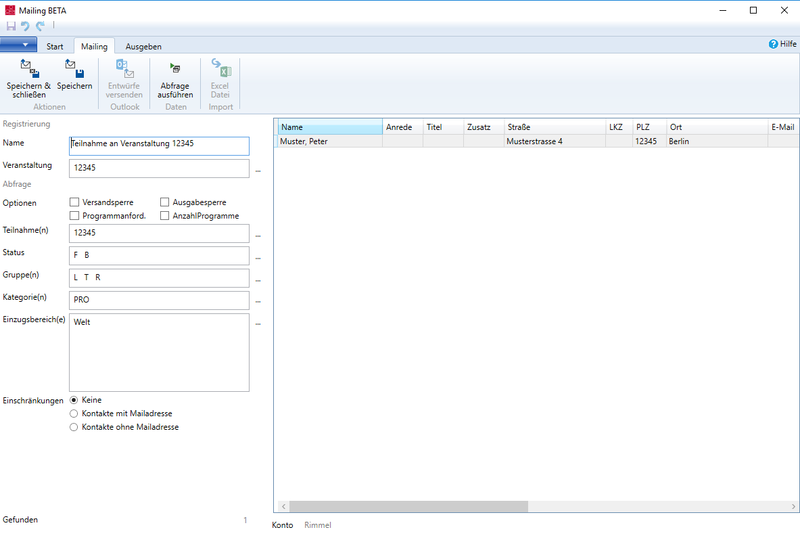The width and height of the screenshot is (800, 536).
Task: Click the Rimmel account text
Action: (x=318, y=525)
